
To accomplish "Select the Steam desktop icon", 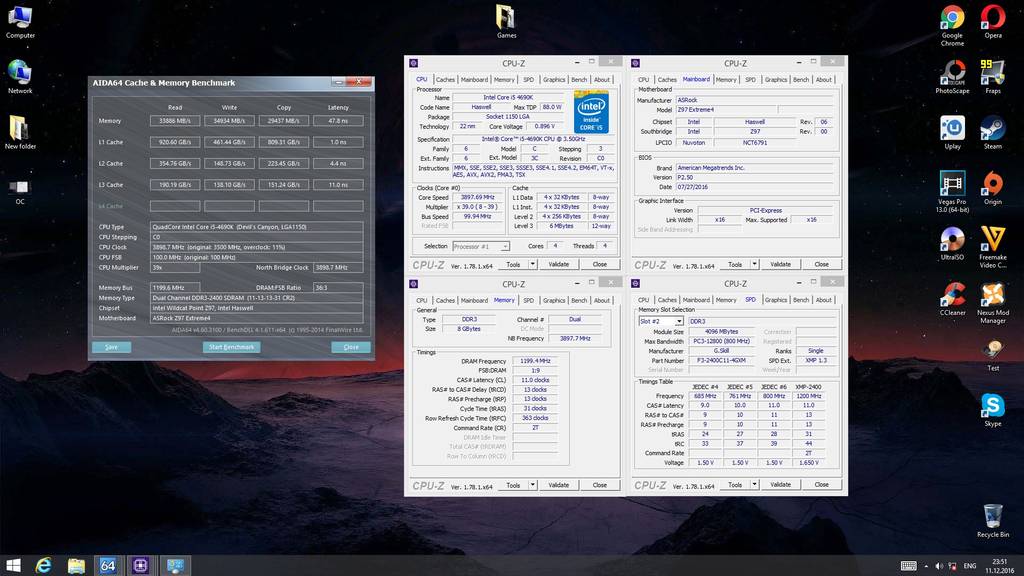I will tap(993, 133).
